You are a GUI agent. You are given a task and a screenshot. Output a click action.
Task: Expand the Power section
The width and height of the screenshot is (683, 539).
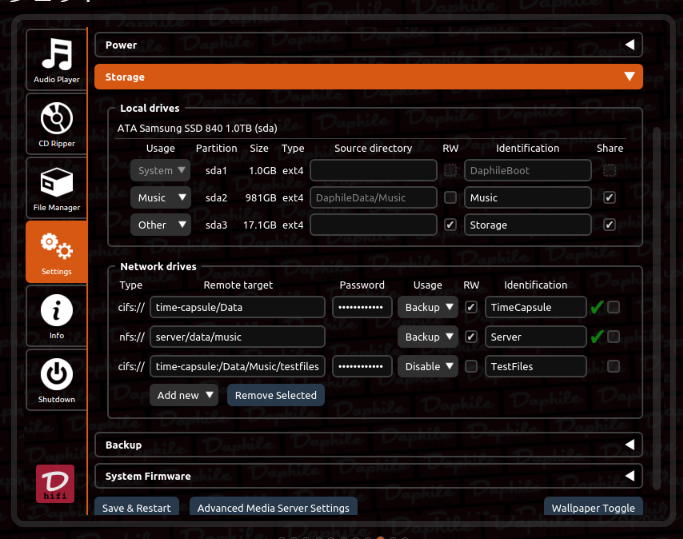(368, 45)
